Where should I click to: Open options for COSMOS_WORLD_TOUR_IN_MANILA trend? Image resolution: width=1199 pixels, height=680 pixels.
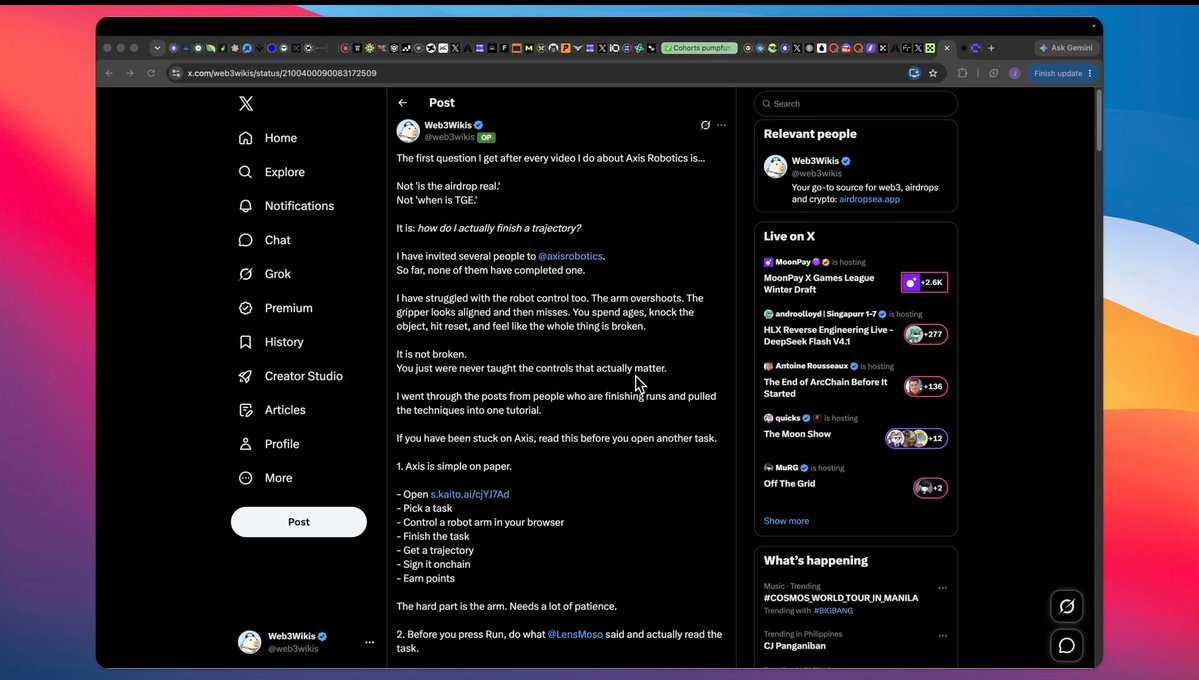point(943,588)
